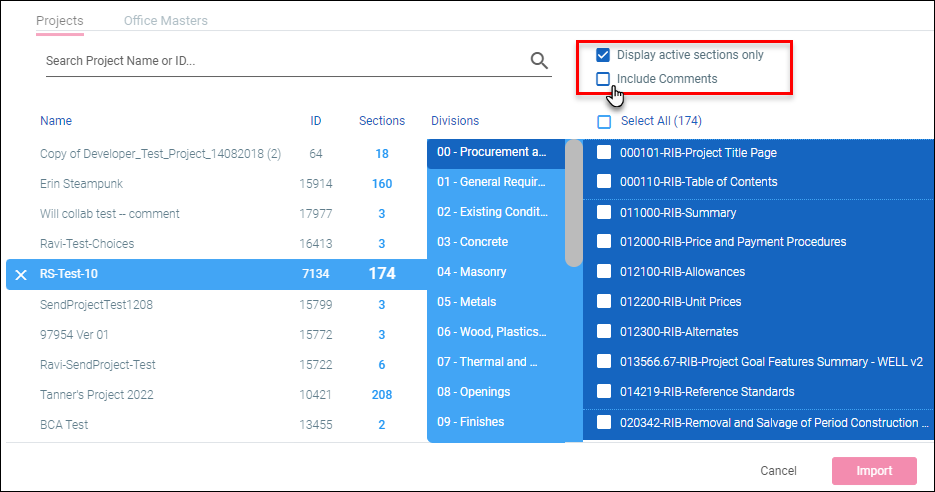The image size is (935, 492).
Task: Click the divisions list scrollbar thumb
Action: click(574, 203)
